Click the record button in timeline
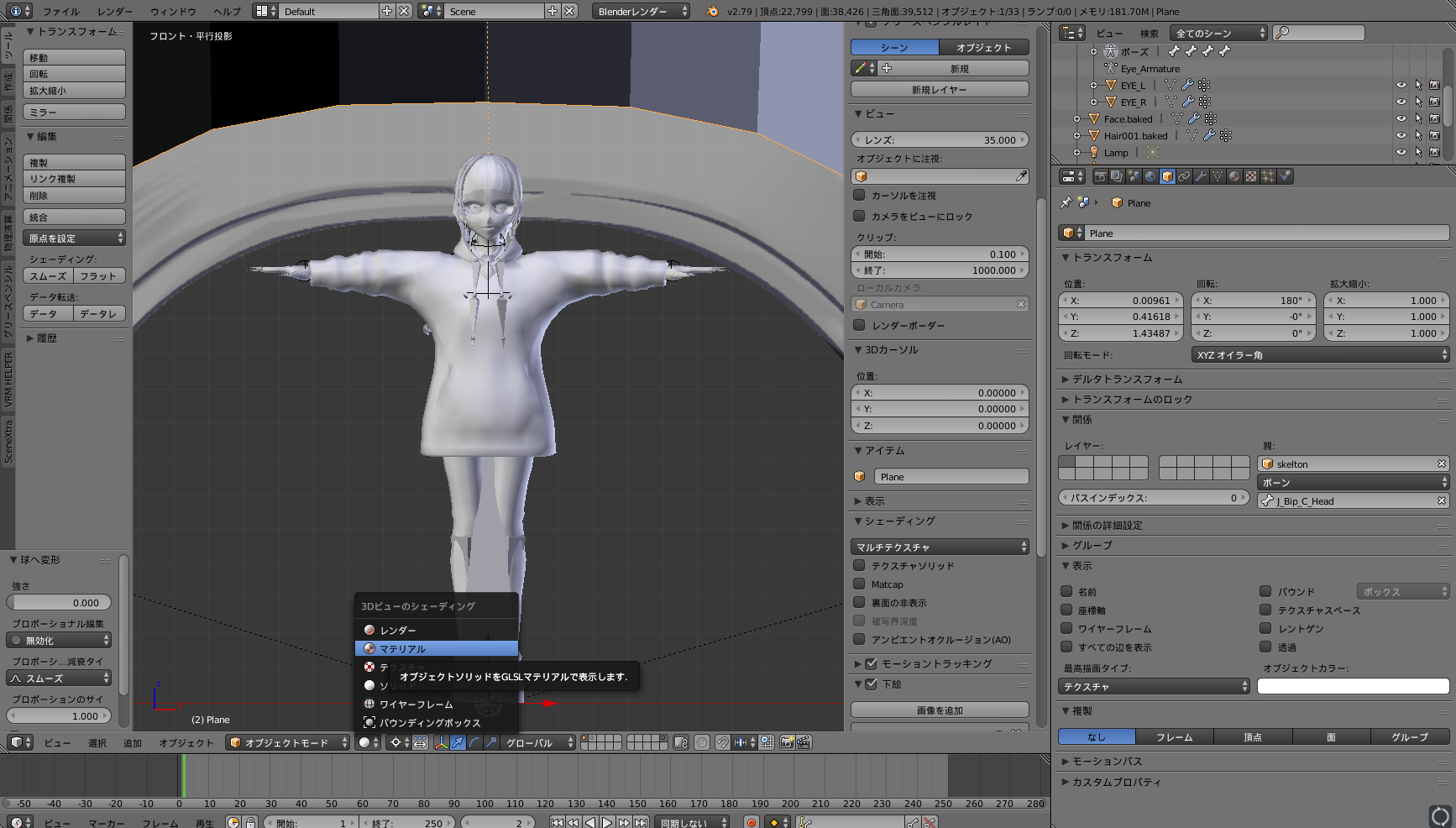 [x=752, y=823]
